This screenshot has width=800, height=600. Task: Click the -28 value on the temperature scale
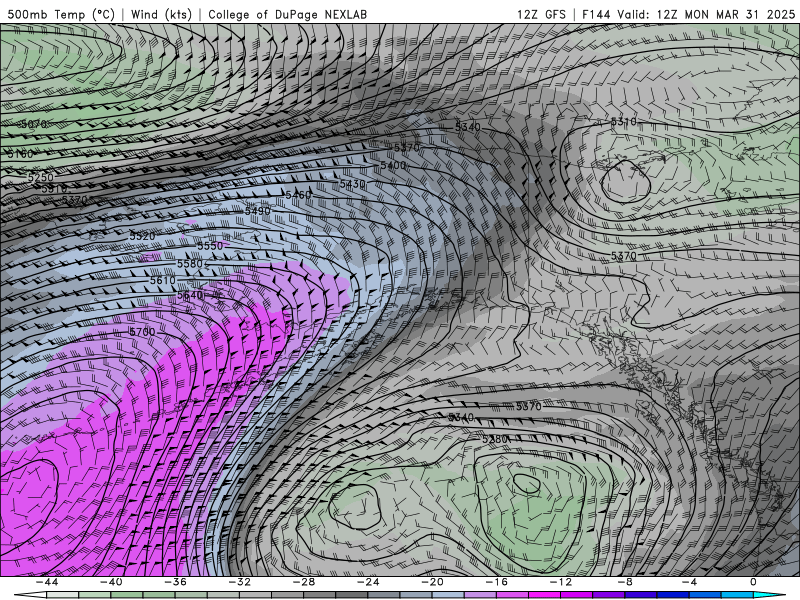pyautogui.click(x=304, y=582)
